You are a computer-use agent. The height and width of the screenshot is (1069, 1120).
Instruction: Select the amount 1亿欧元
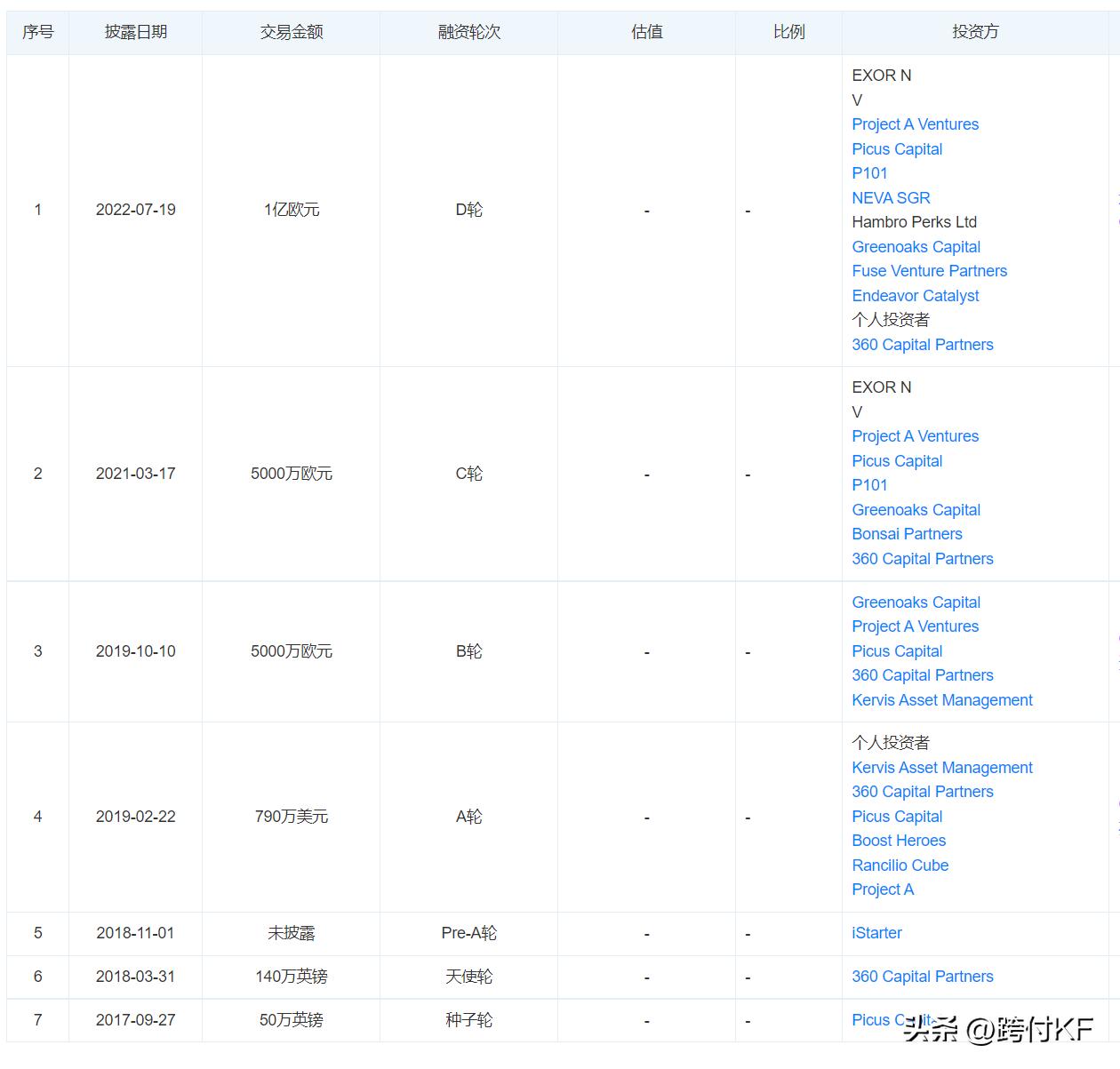coord(291,210)
